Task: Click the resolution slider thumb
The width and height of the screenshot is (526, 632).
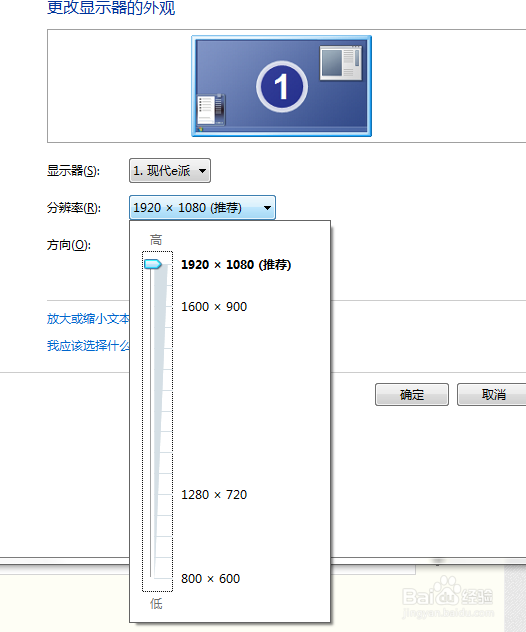Action: (153, 264)
